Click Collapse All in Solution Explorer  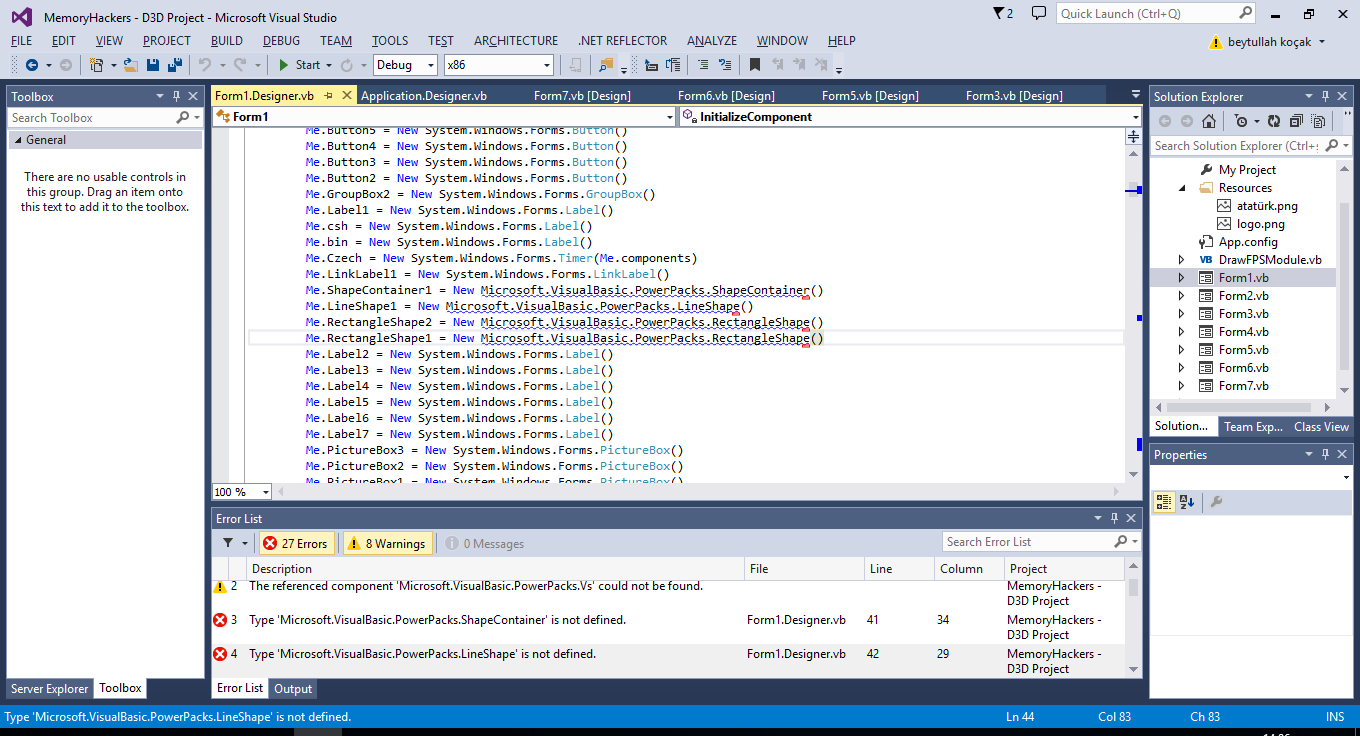tap(1296, 121)
